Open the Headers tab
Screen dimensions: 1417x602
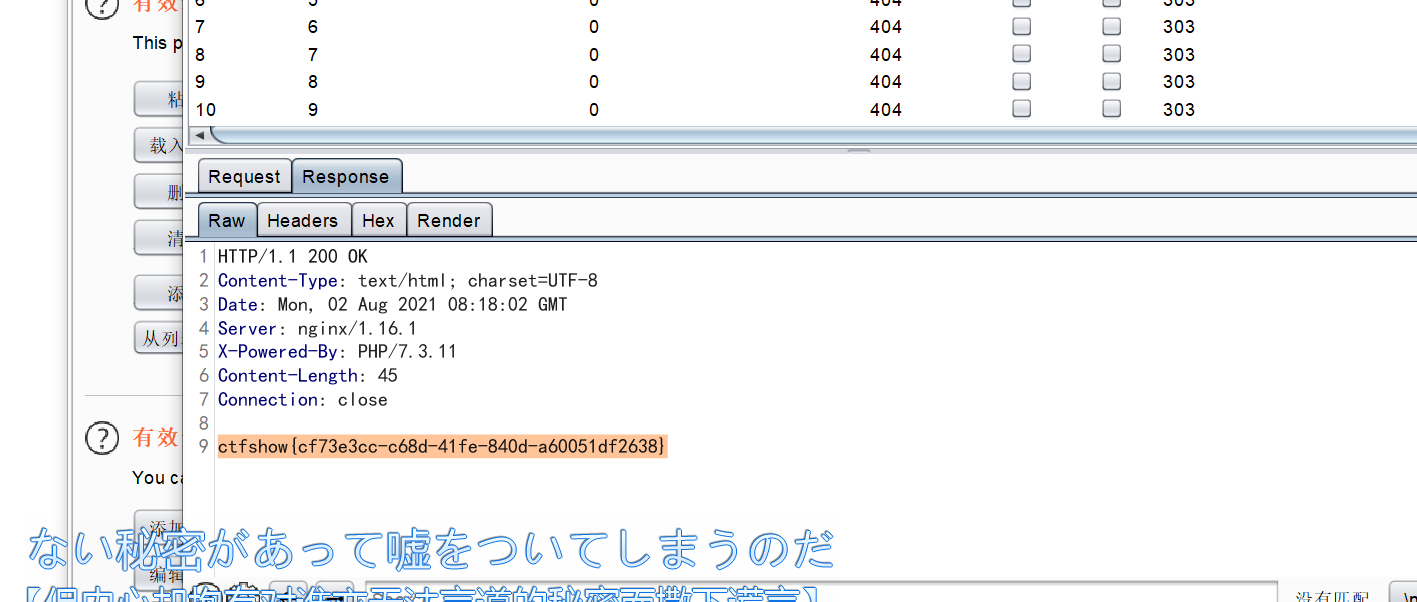[303, 220]
